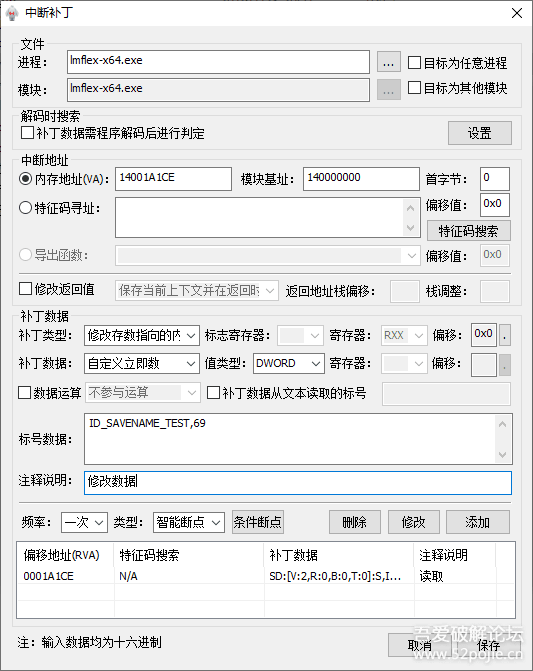Click the 偏移值 field beside 特征码寻址
Image resolution: width=533 pixels, height=671 pixels.
[x=495, y=205]
